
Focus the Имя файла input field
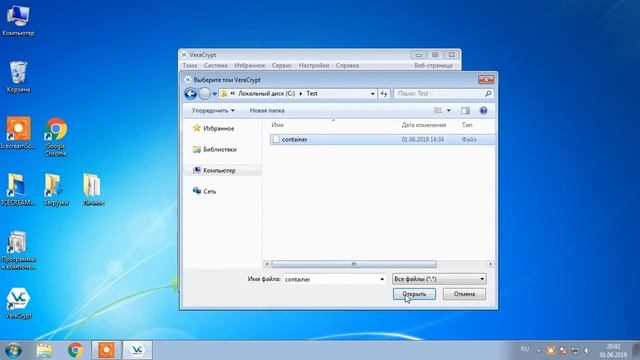(x=331, y=279)
